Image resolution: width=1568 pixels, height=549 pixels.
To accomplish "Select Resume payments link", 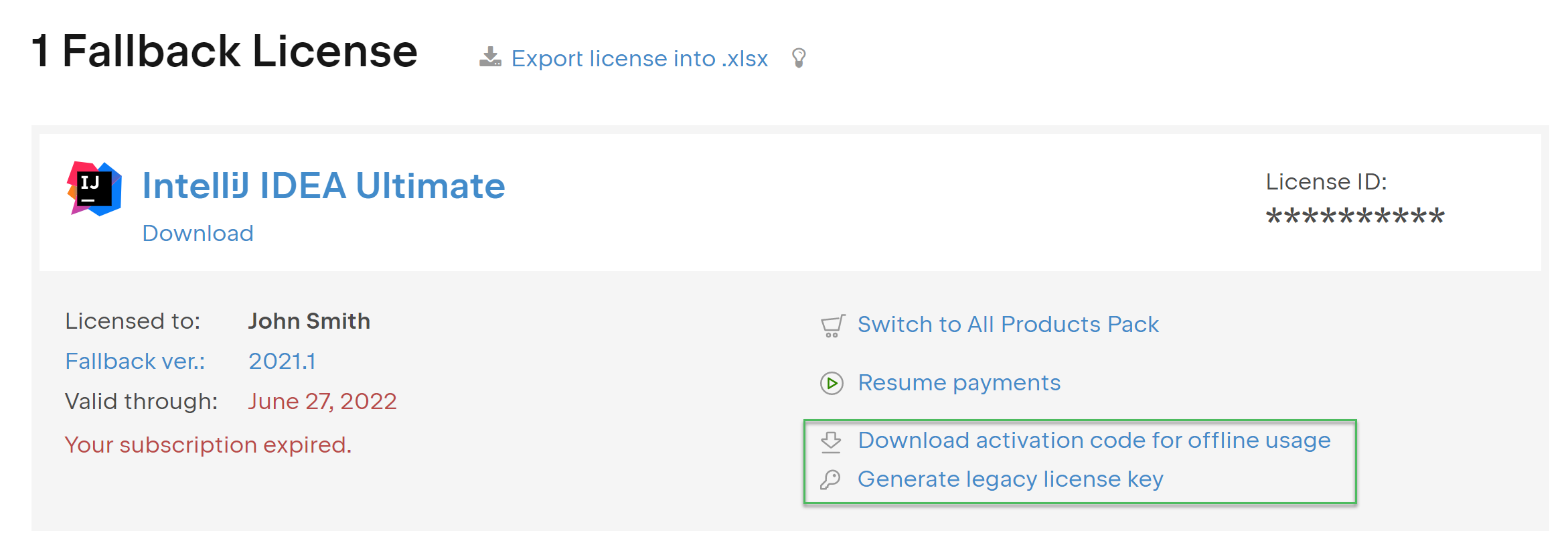I will click(x=959, y=383).
